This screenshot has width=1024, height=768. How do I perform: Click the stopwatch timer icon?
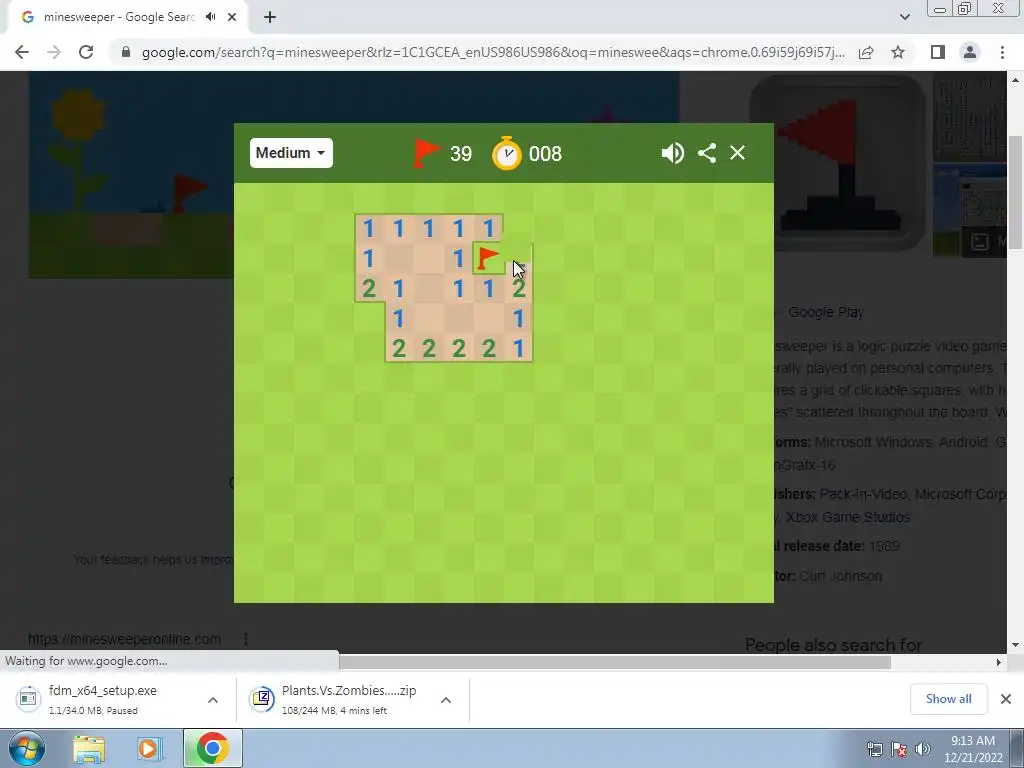pyautogui.click(x=507, y=153)
